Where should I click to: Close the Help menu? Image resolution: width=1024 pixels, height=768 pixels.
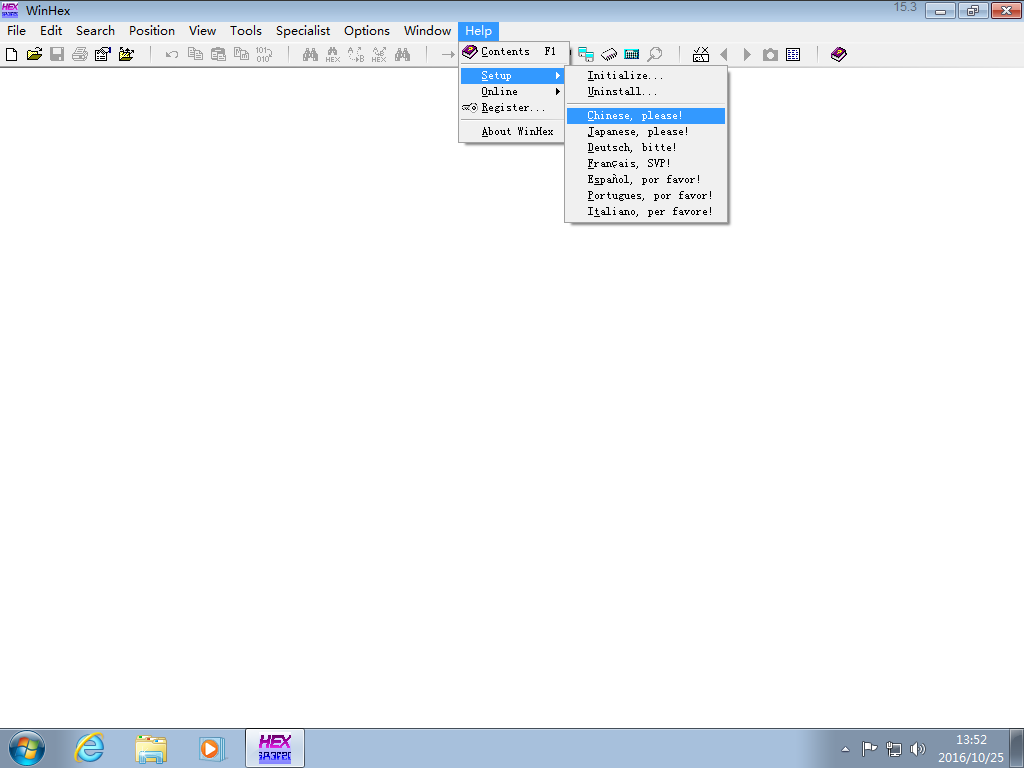tap(479, 31)
